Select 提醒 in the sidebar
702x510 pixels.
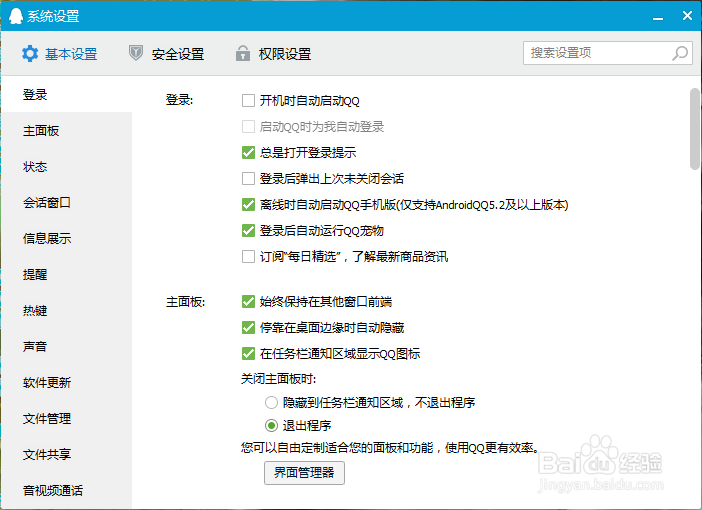pyautogui.click(x=66, y=274)
